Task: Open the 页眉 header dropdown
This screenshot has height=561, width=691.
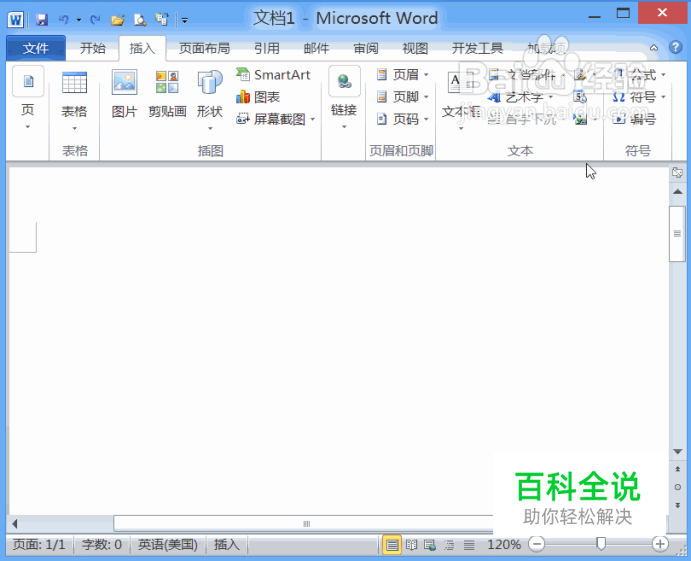Action: 402,74
